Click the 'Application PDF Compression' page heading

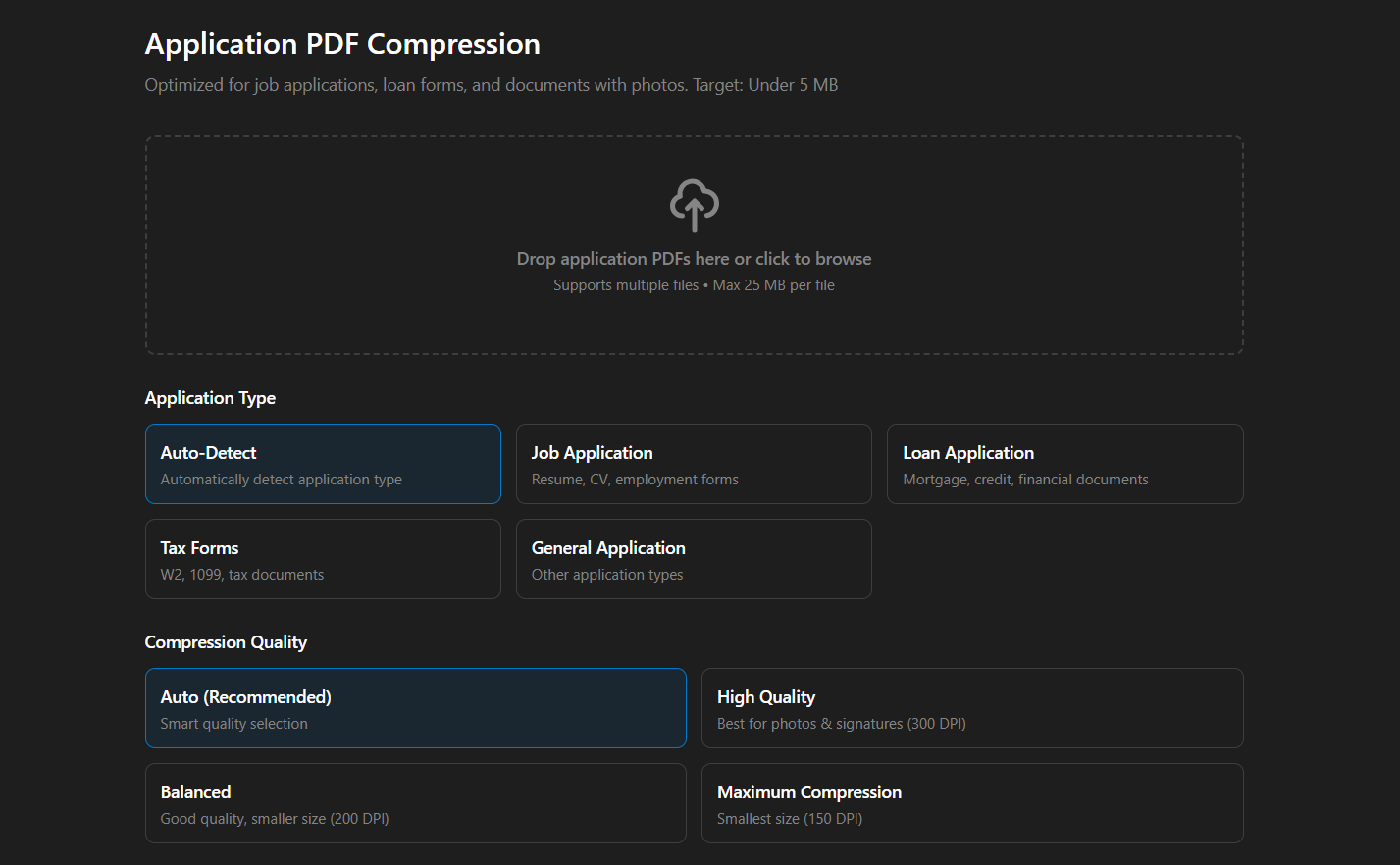coord(342,44)
